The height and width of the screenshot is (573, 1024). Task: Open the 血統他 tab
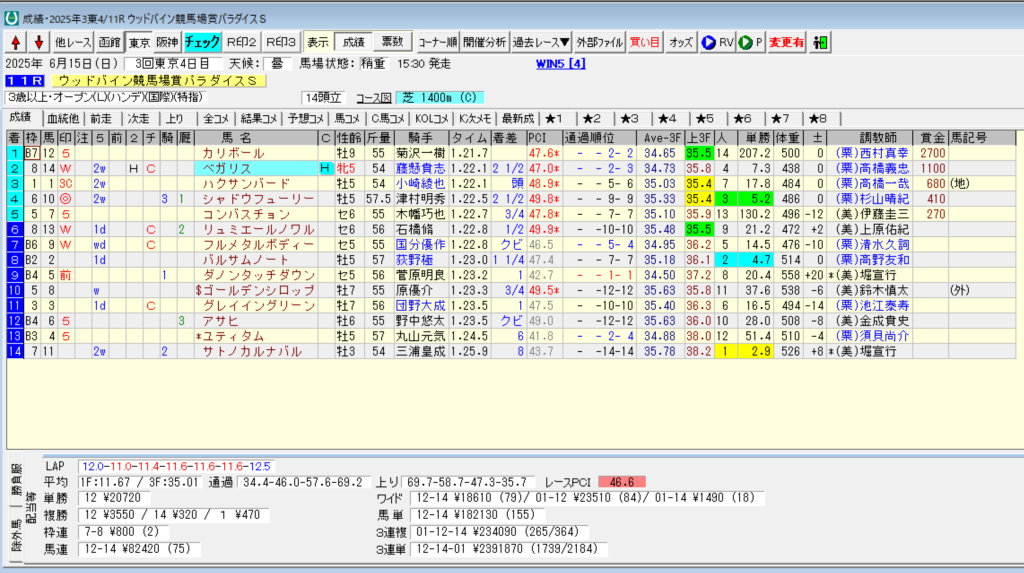tap(63, 118)
